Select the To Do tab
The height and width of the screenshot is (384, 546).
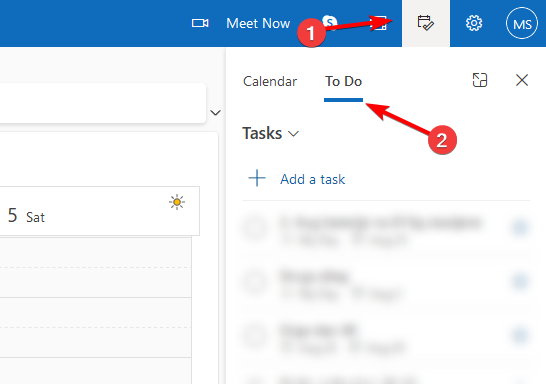pos(343,81)
